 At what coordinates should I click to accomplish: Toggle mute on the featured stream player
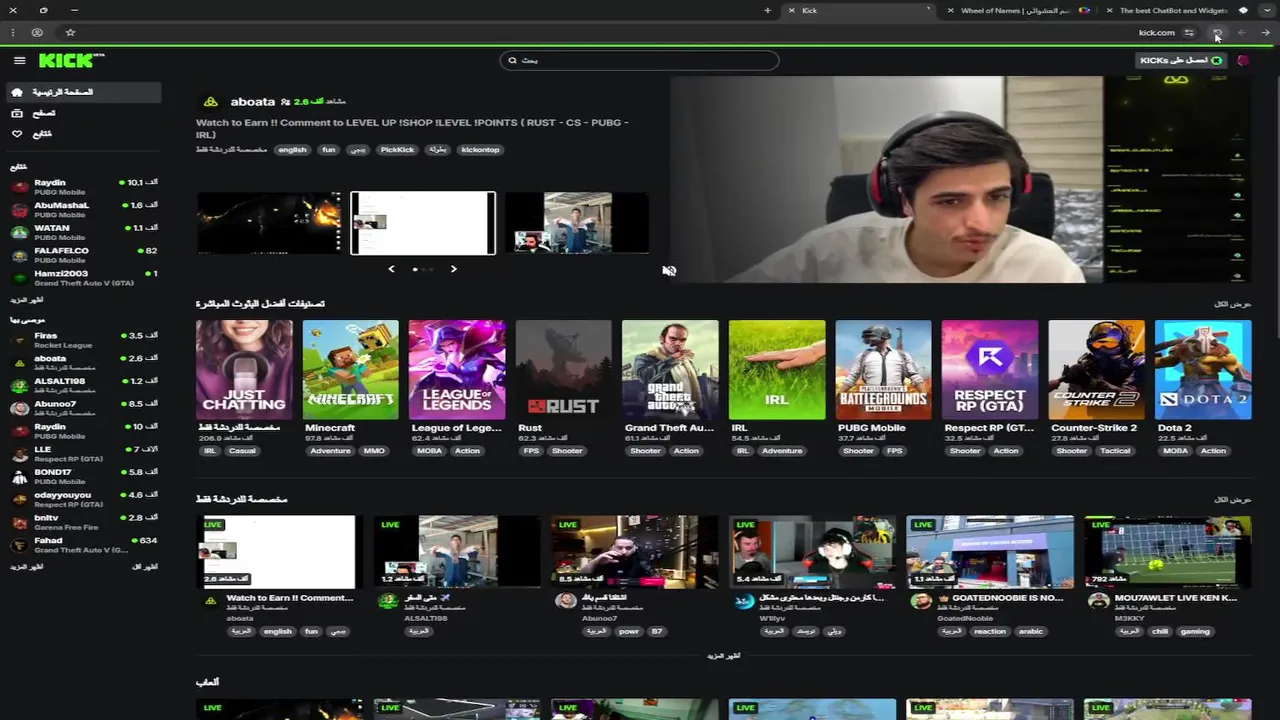click(x=669, y=270)
